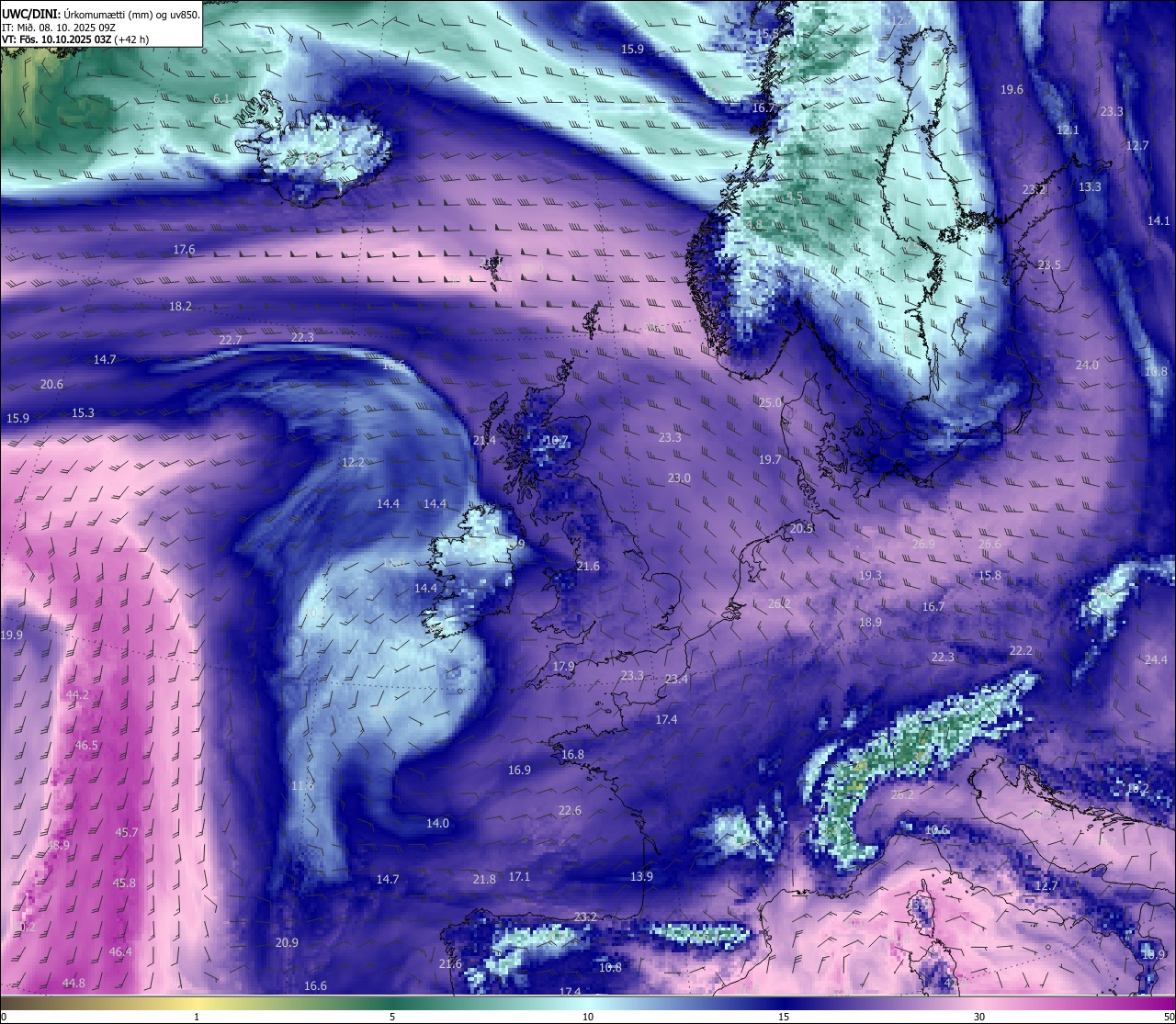Click the 16.9 value label
This screenshot has width=1176, height=1024.
519,770
